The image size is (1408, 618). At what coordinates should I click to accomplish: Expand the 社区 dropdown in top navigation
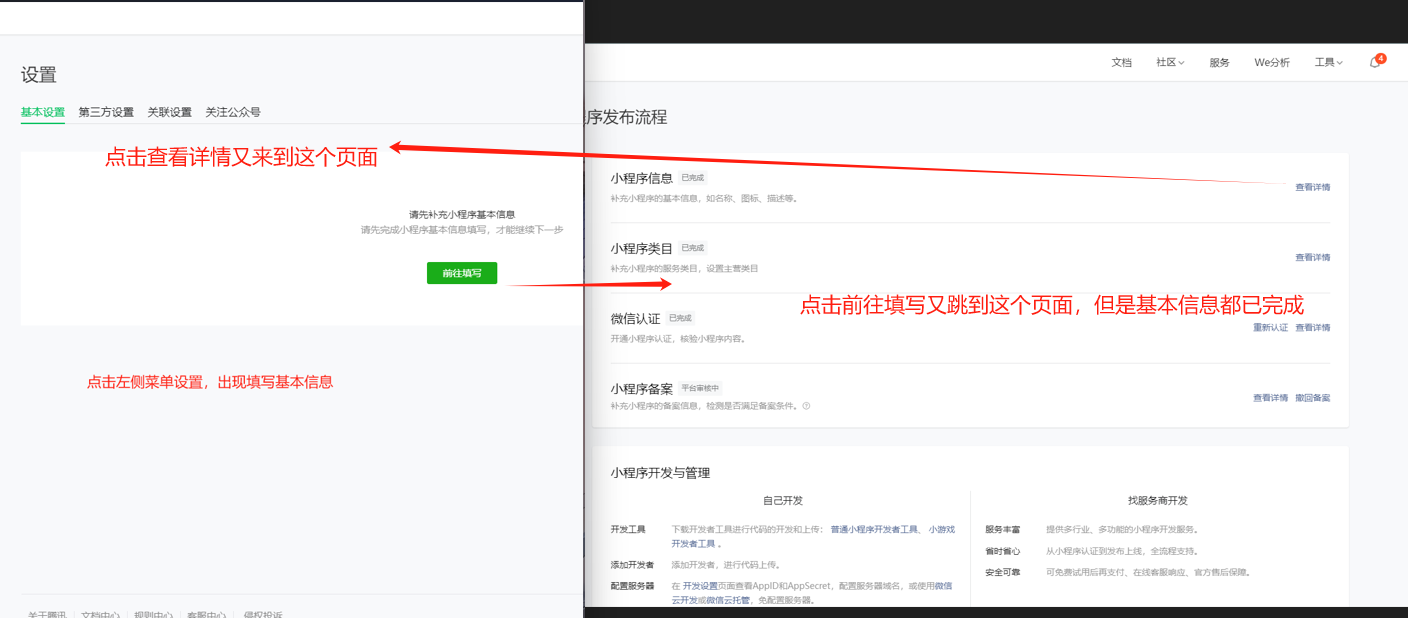point(1170,62)
